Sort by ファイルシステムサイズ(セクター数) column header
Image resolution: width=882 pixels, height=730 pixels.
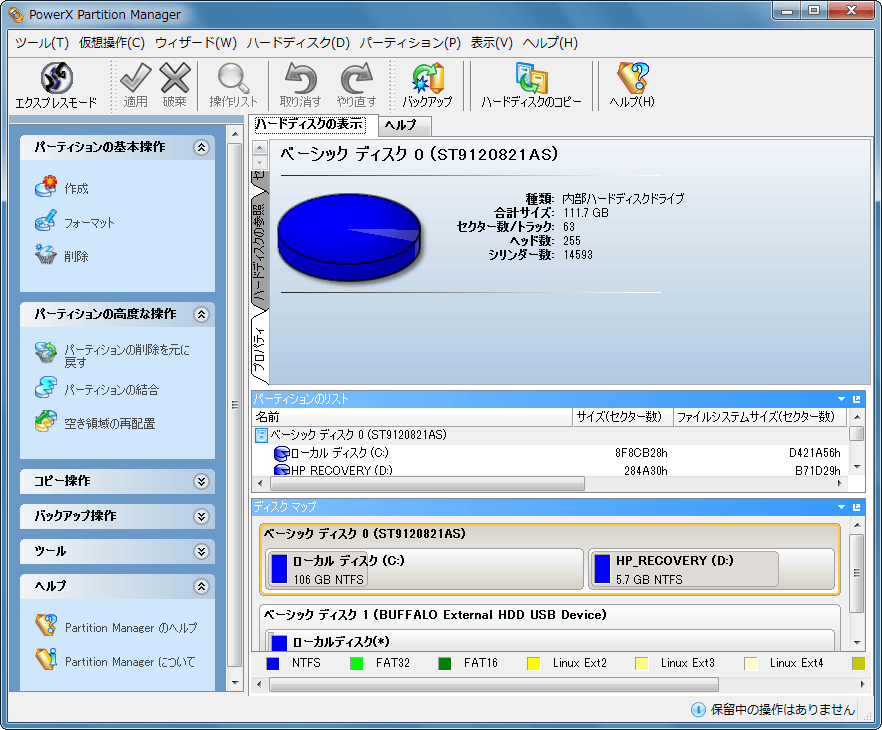pyautogui.click(x=760, y=417)
